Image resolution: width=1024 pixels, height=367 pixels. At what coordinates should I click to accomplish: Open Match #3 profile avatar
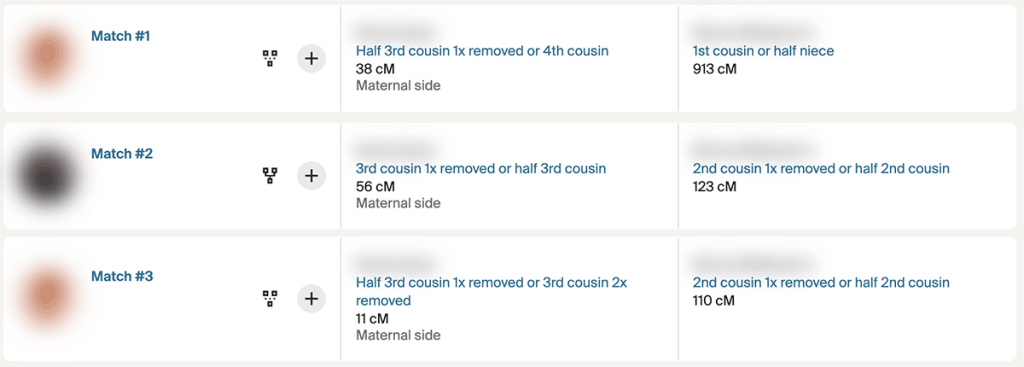46,295
